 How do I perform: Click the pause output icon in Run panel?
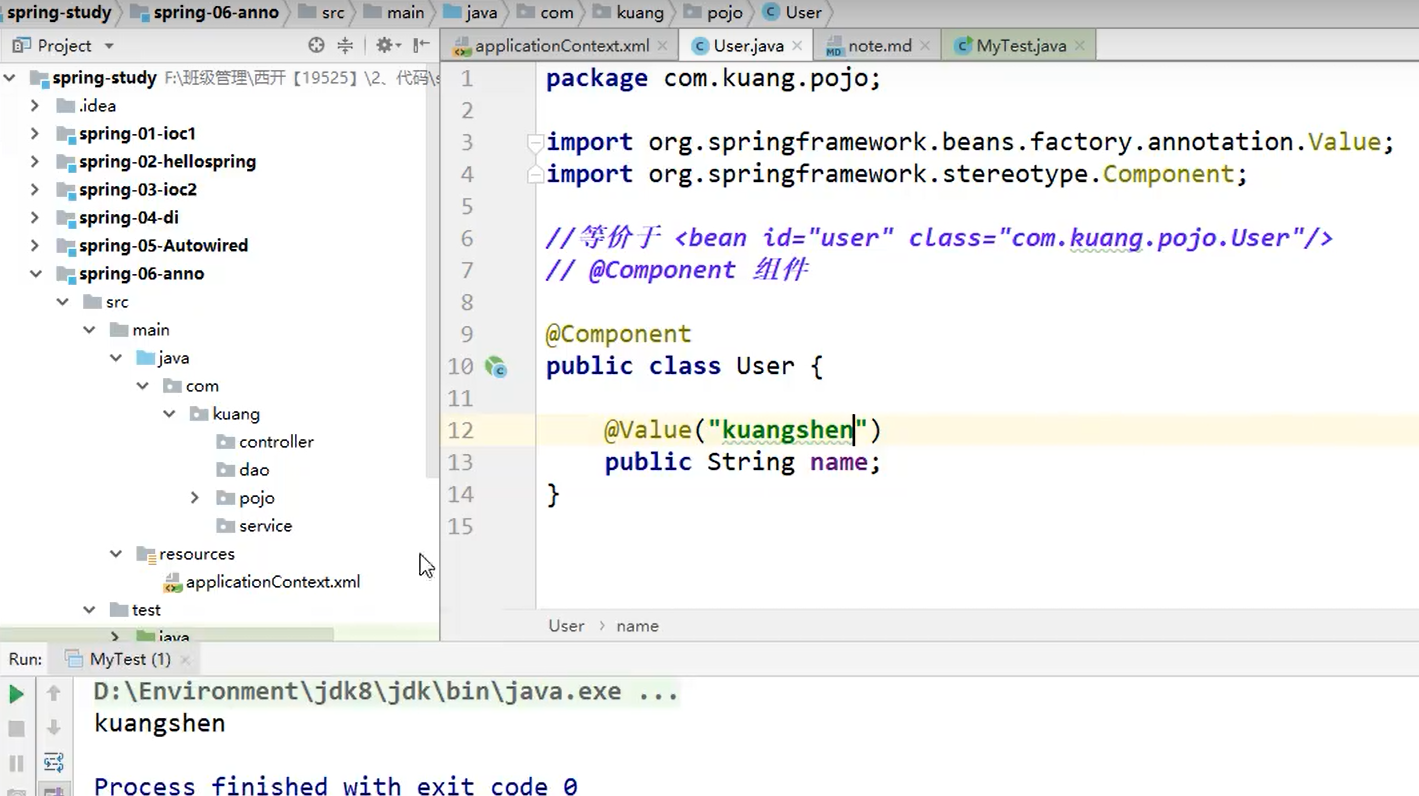tap(16, 763)
